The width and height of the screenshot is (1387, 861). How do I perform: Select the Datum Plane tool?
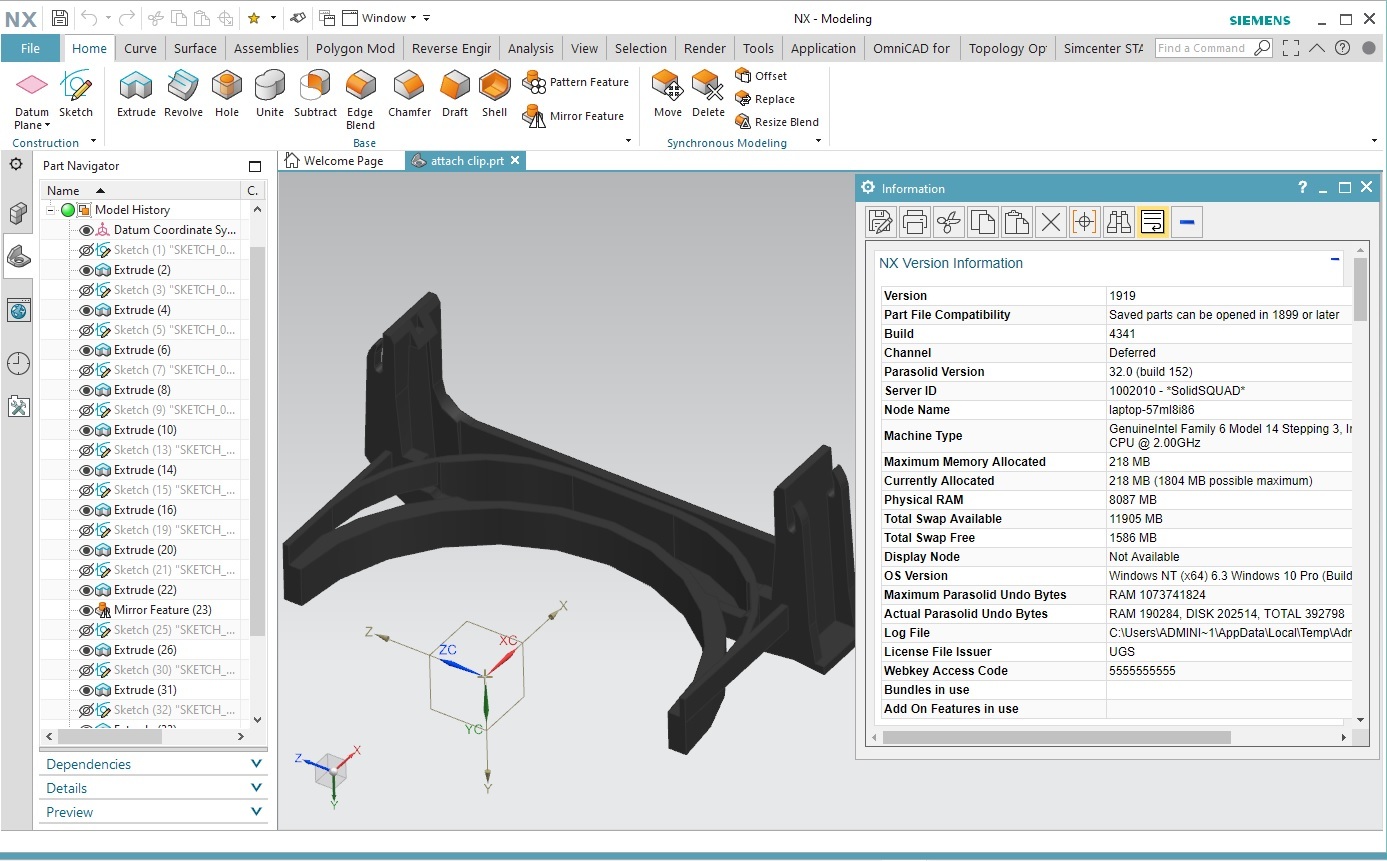pos(32,94)
